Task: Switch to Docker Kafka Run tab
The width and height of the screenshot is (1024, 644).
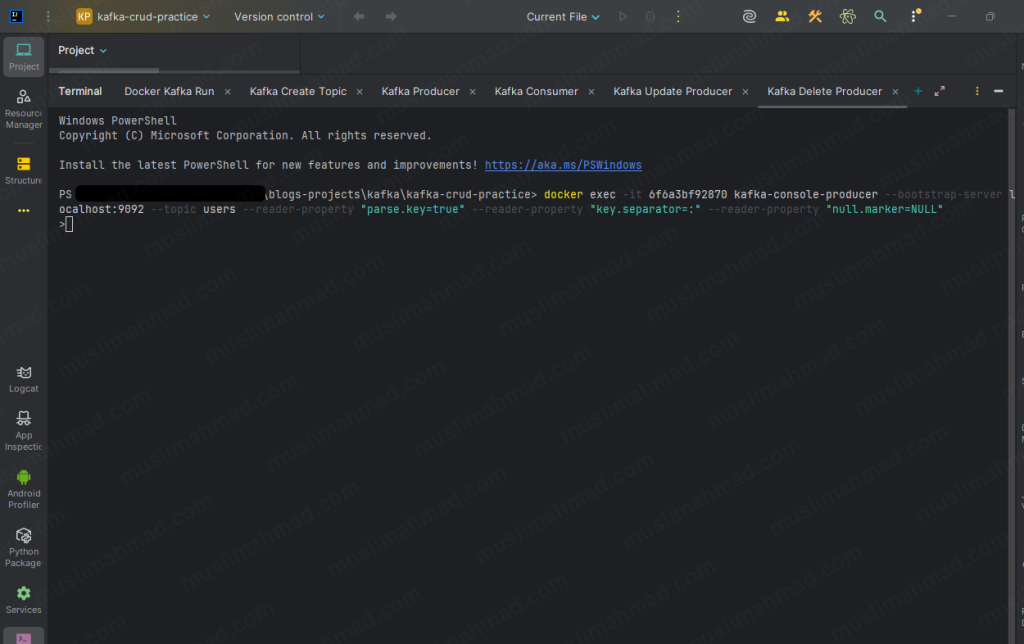Action: pyautogui.click(x=169, y=91)
